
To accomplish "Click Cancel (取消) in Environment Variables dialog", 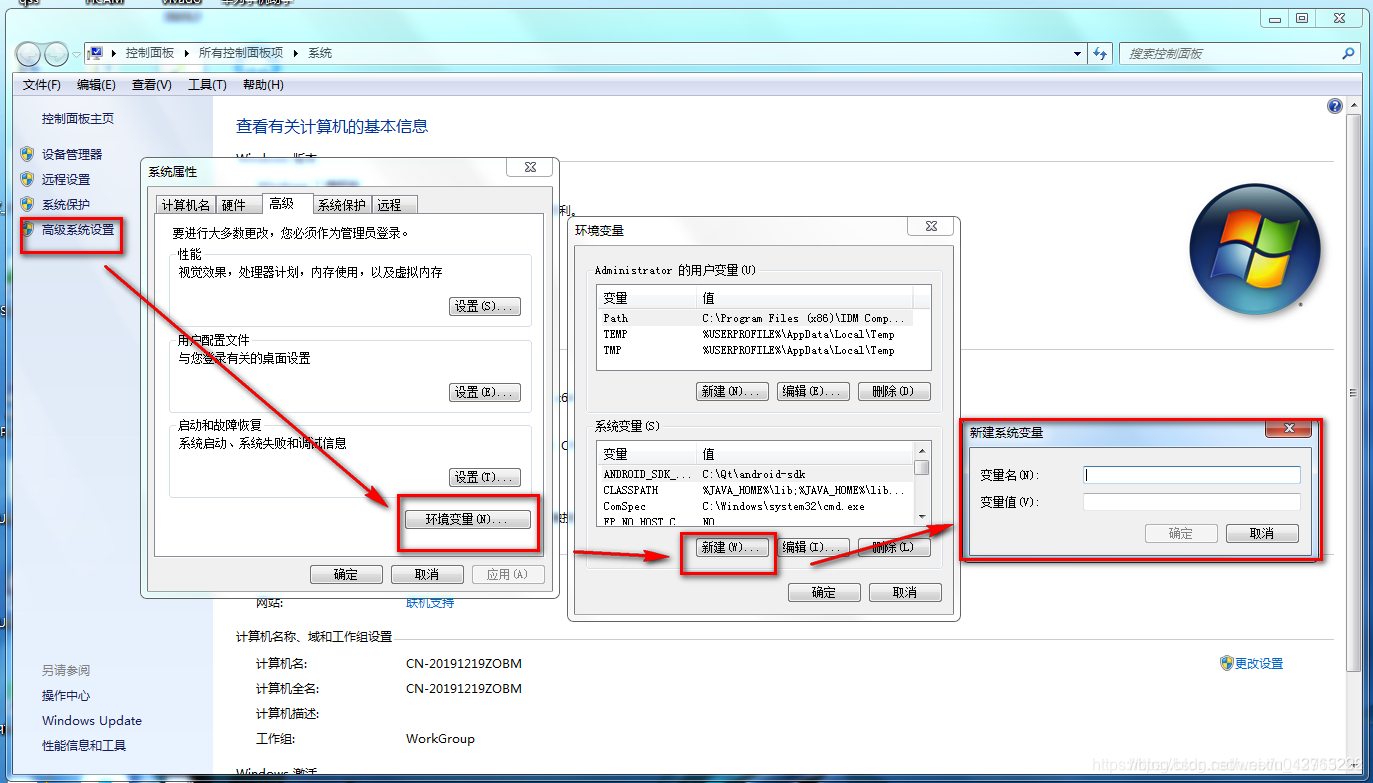I will (x=905, y=592).
